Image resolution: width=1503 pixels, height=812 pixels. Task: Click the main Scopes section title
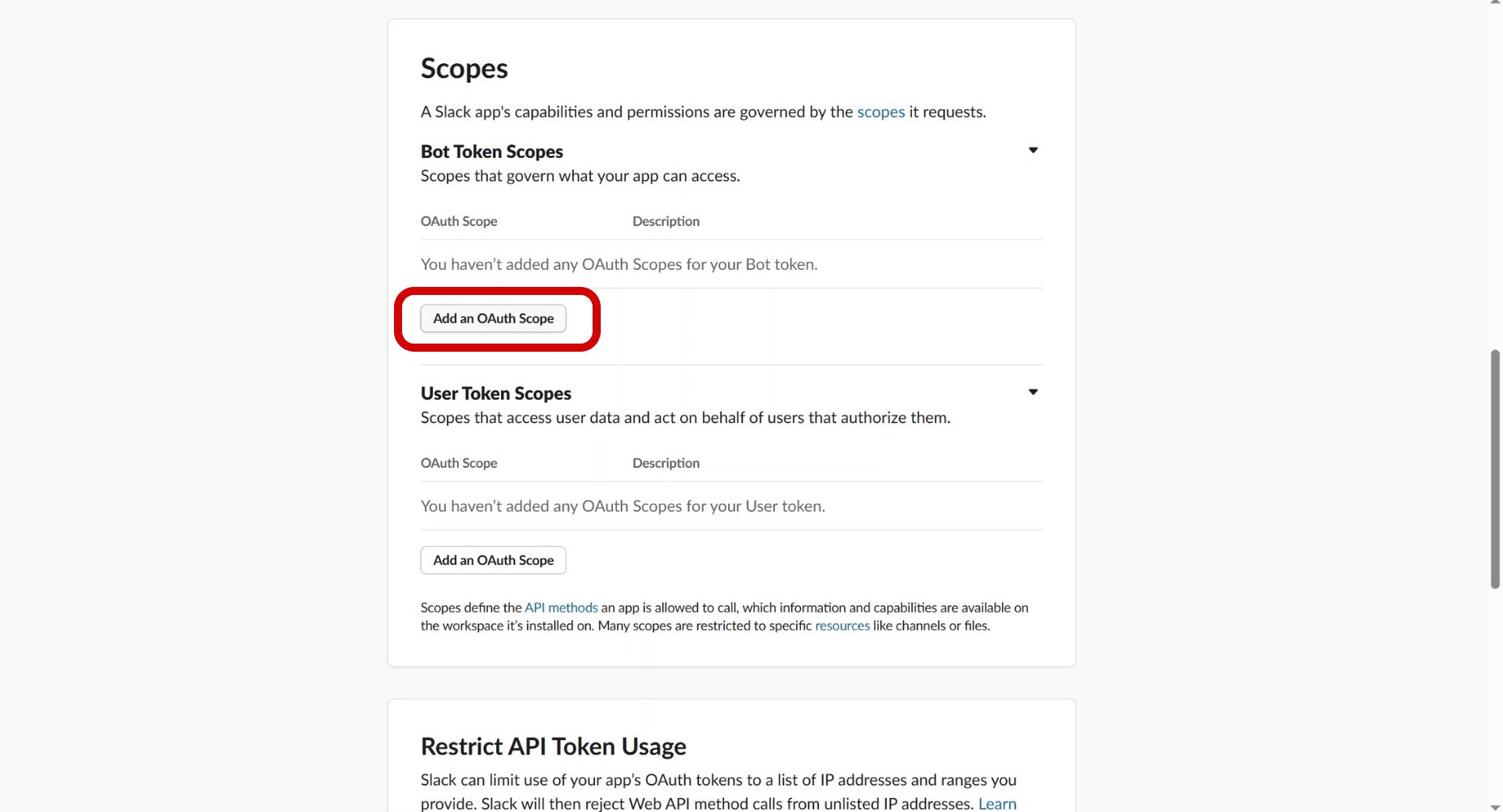click(464, 69)
